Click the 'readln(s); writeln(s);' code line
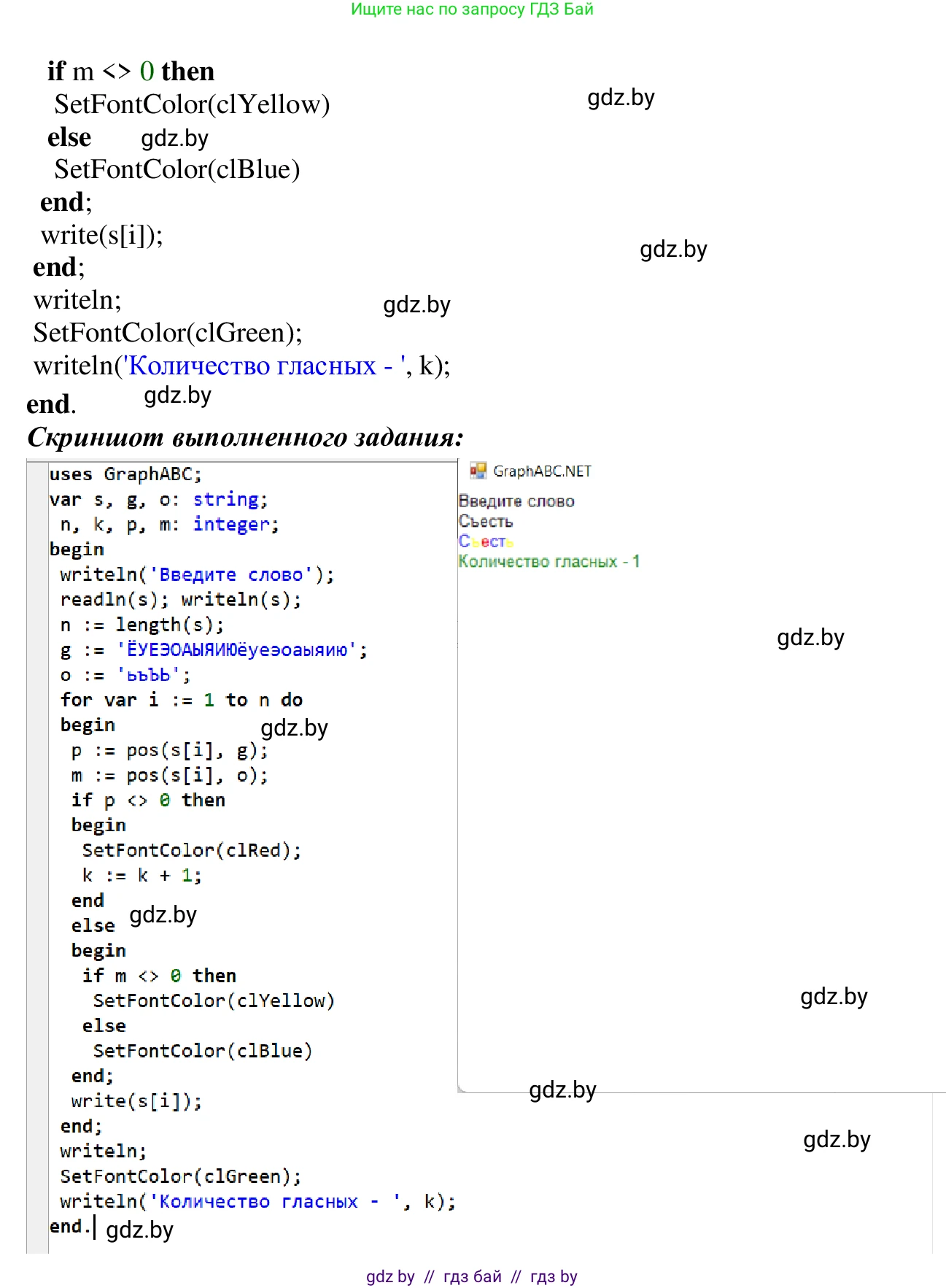 point(180,600)
